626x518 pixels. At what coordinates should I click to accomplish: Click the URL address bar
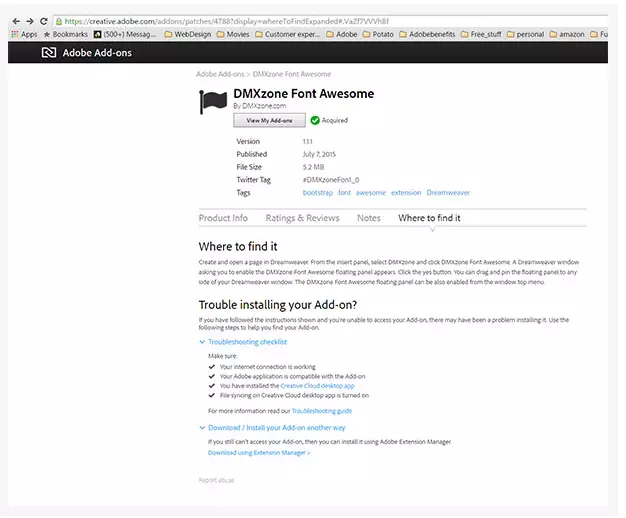[x=300, y=21]
